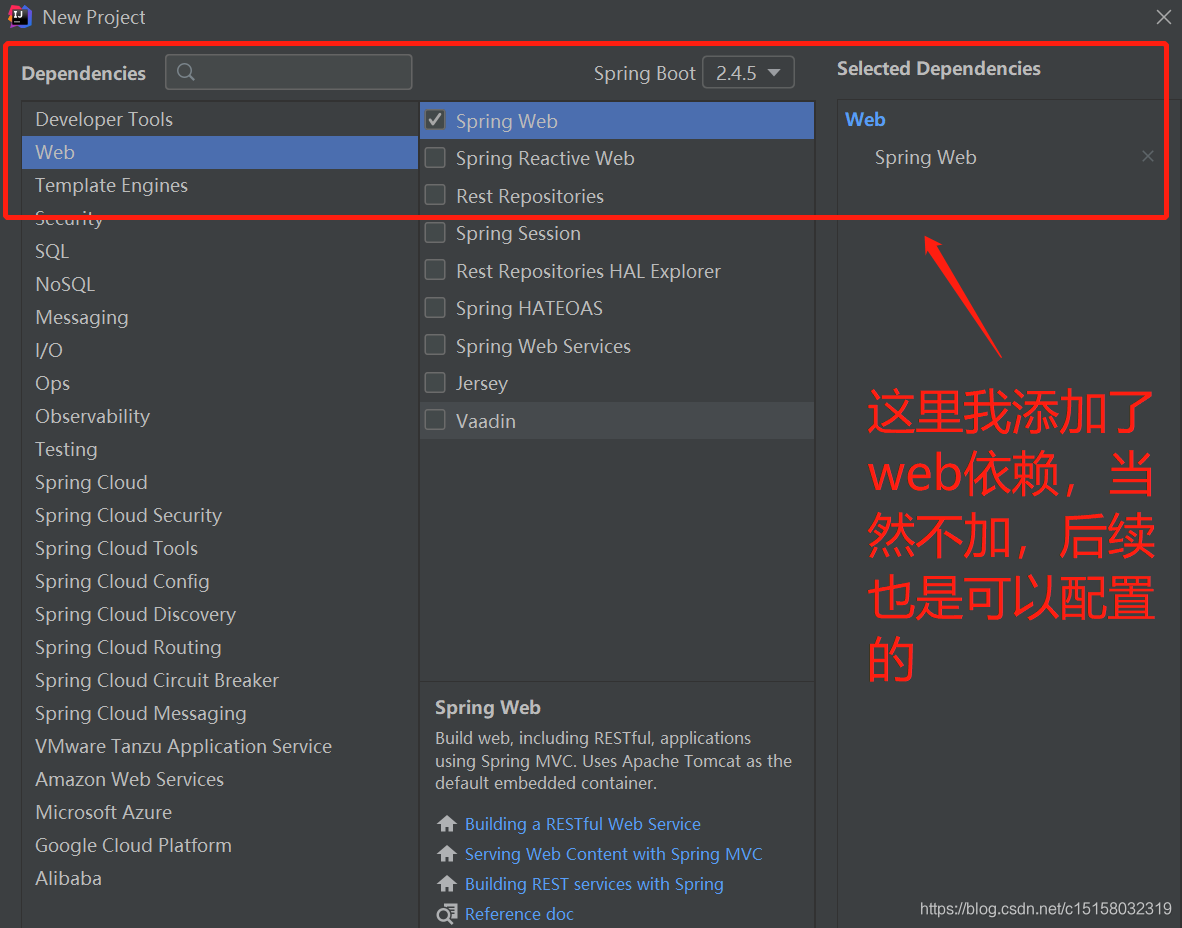Open Building a RESTful Web Service link
The width and height of the screenshot is (1182, 928).
[x=583, y=824]
